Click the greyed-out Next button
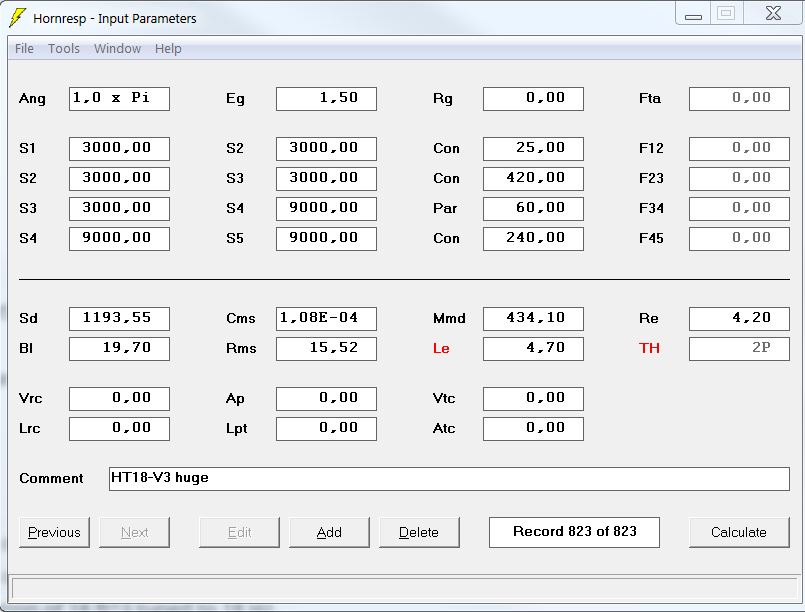Image resolution: width=805 pixels, height=612 pixels. (x=135, y=532)
